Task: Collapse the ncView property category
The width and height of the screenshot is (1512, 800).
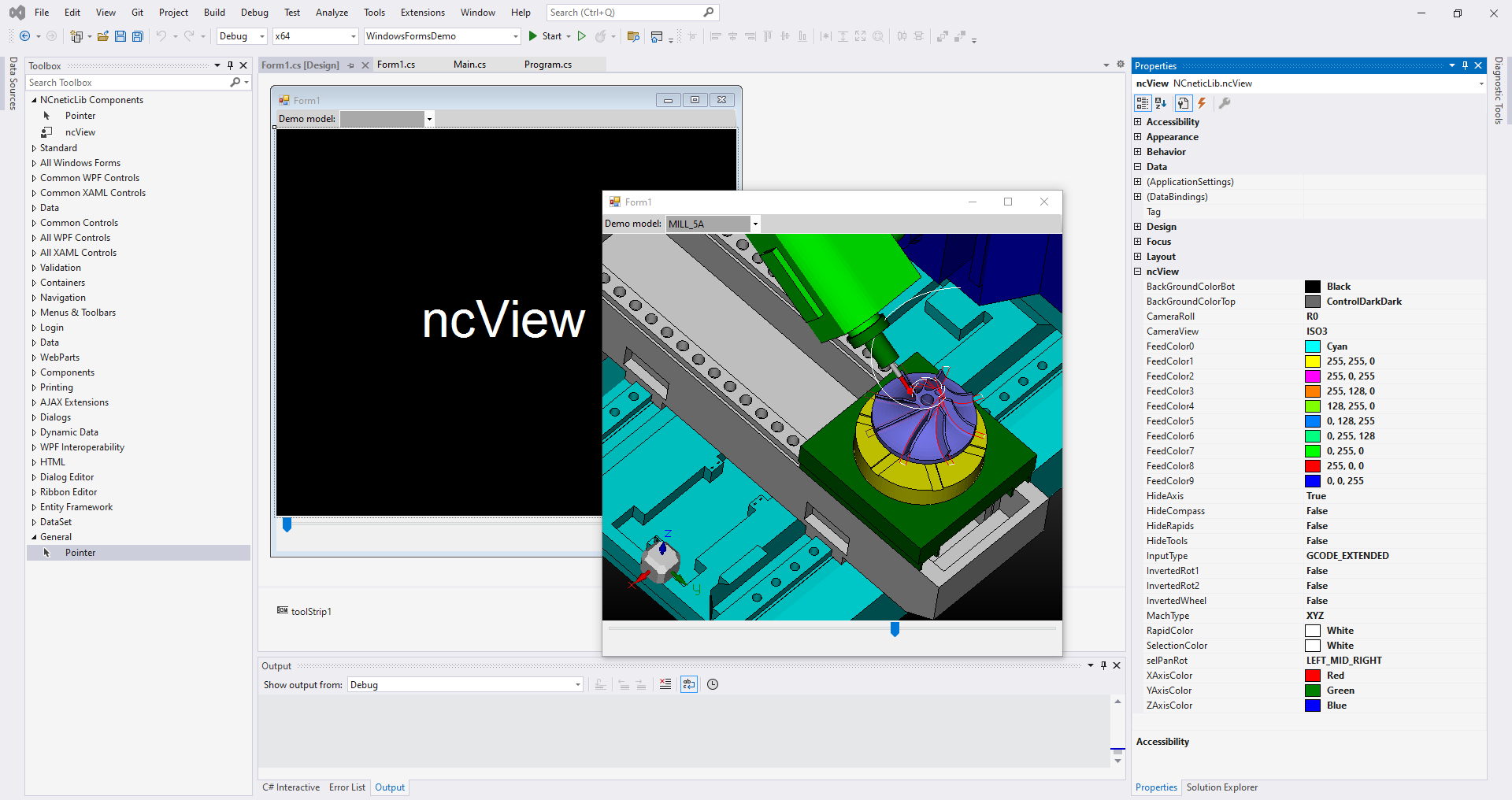Action: pyautogui.click(x=1137, y=272)
